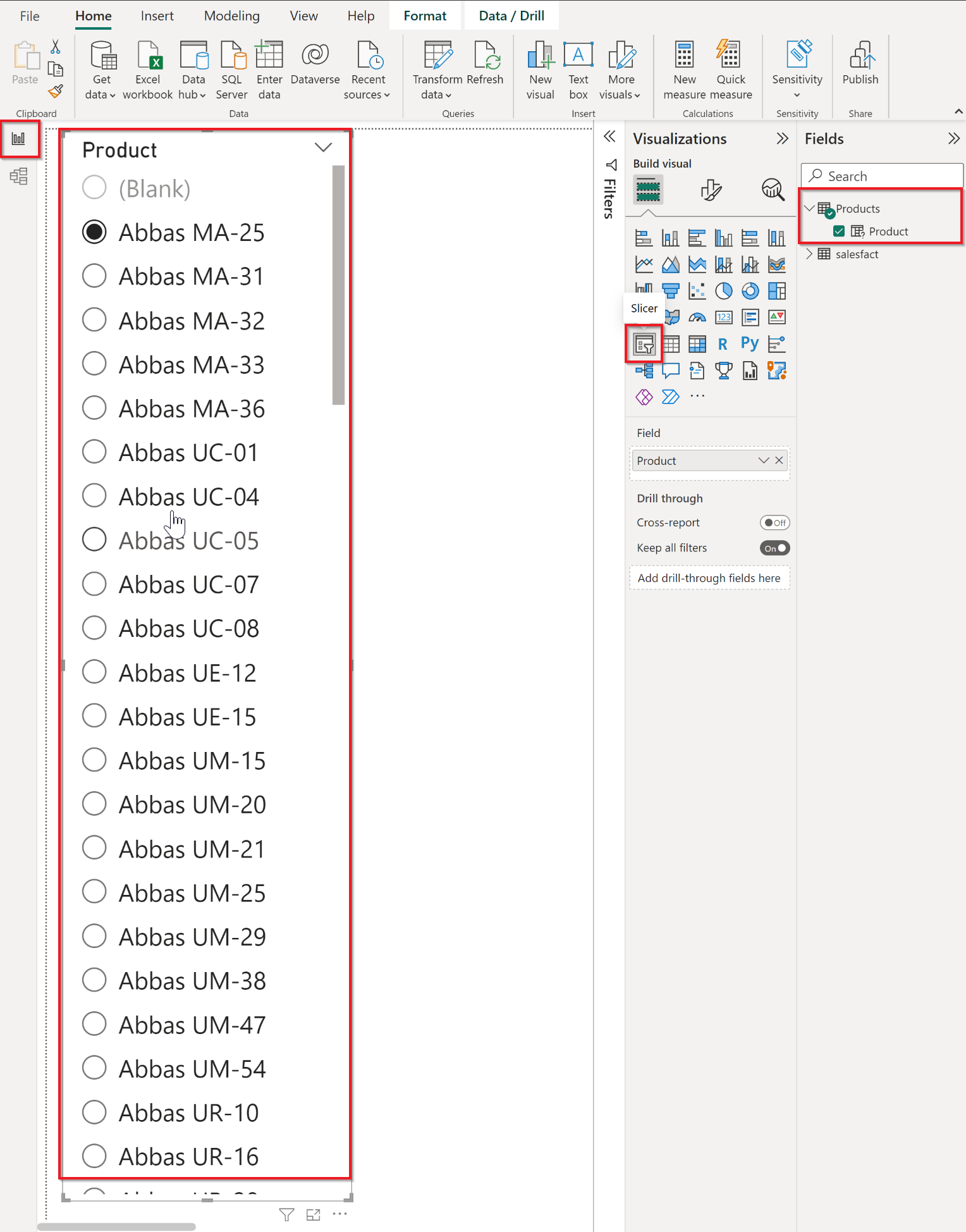The height and width of the screenshot is (1232, 966).
Task: Select the KPI visual icon
Action: click(x=776, y=317)
